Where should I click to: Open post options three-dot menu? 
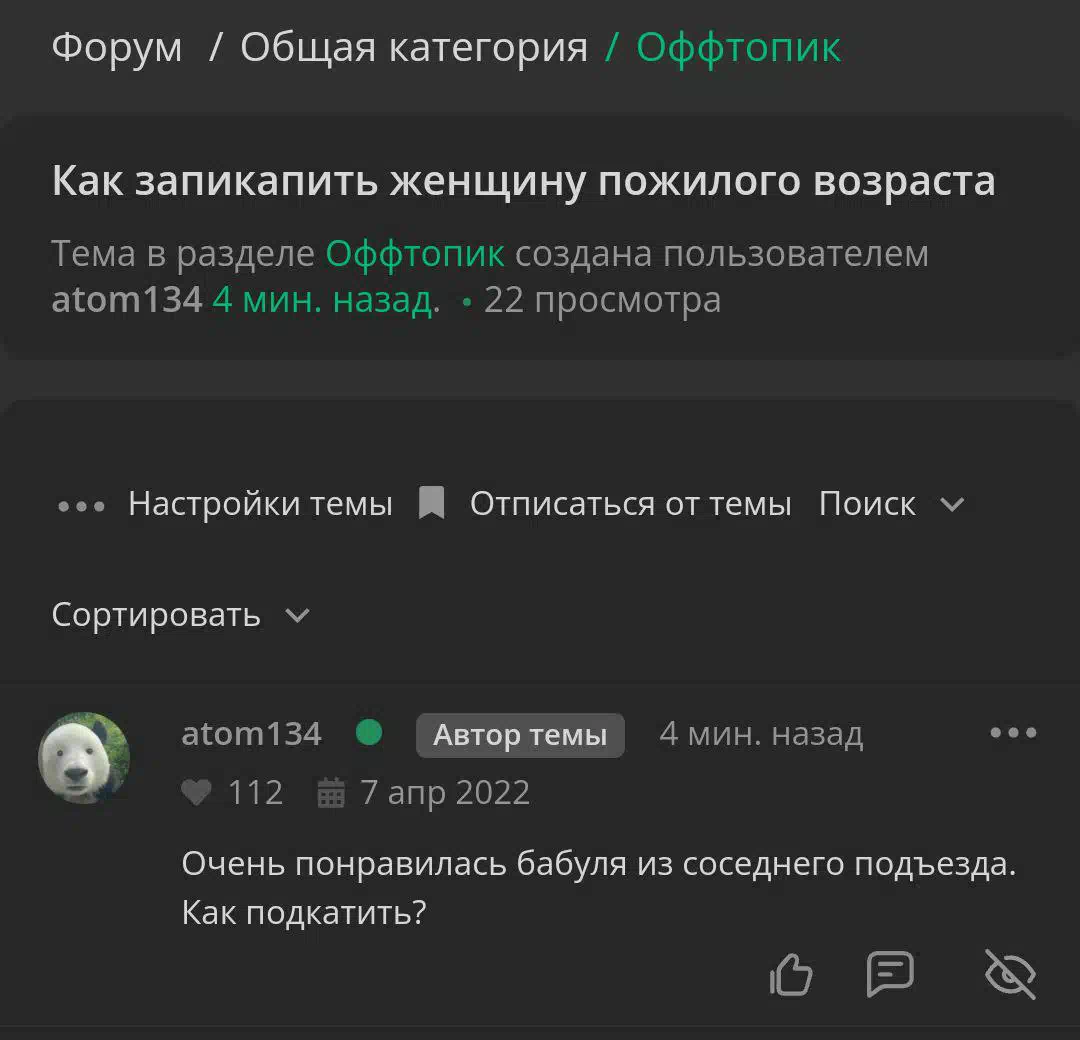tap(1013, 733)
